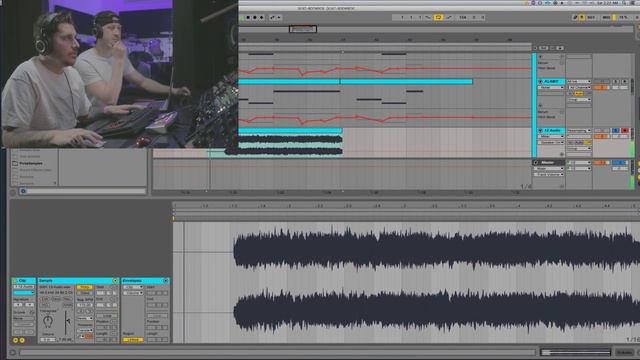
Task: Click the Rev reverse sample button
Action: 68,299
